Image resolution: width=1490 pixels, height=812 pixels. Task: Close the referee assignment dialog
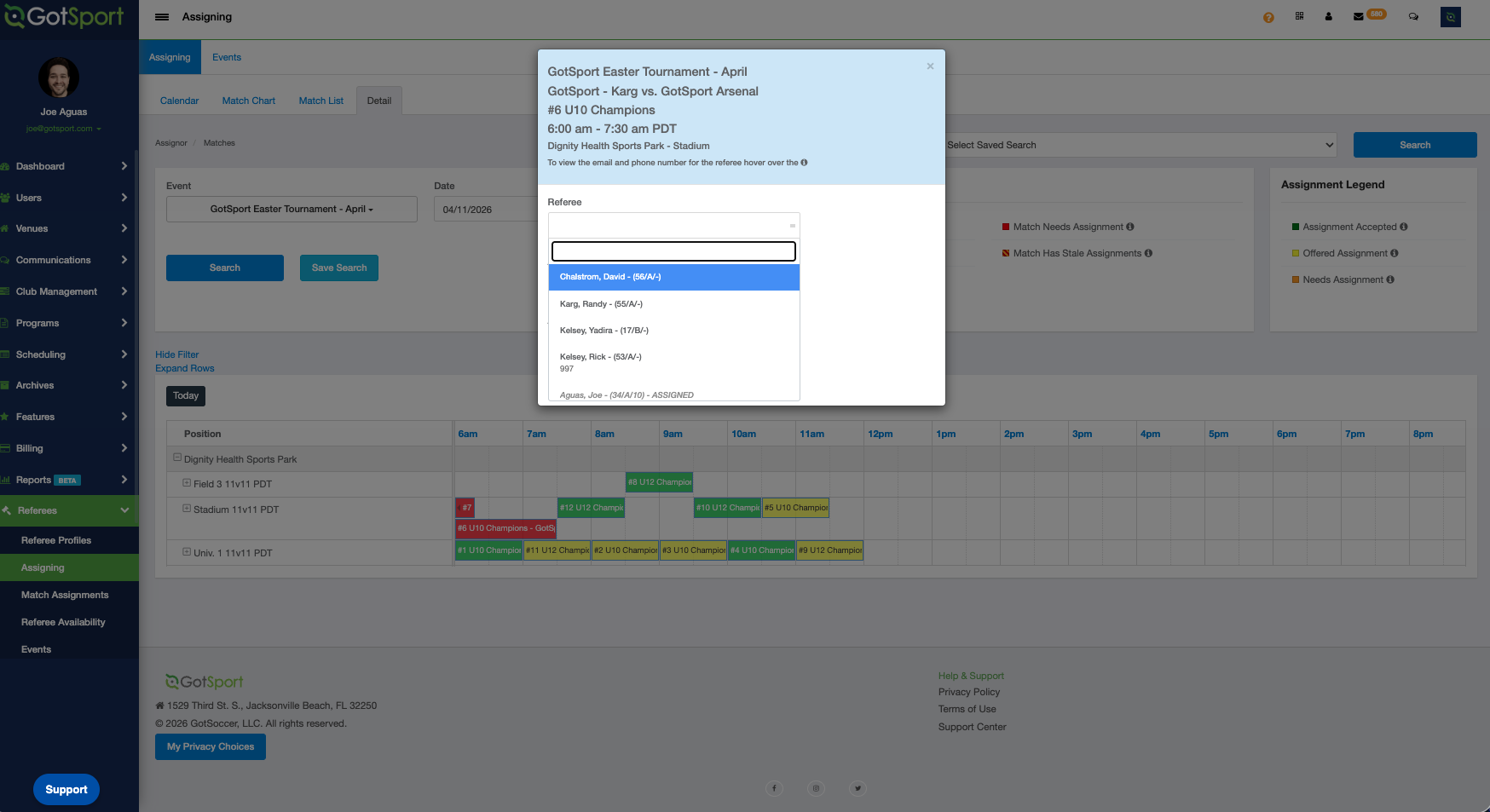(x=930, y=66)
